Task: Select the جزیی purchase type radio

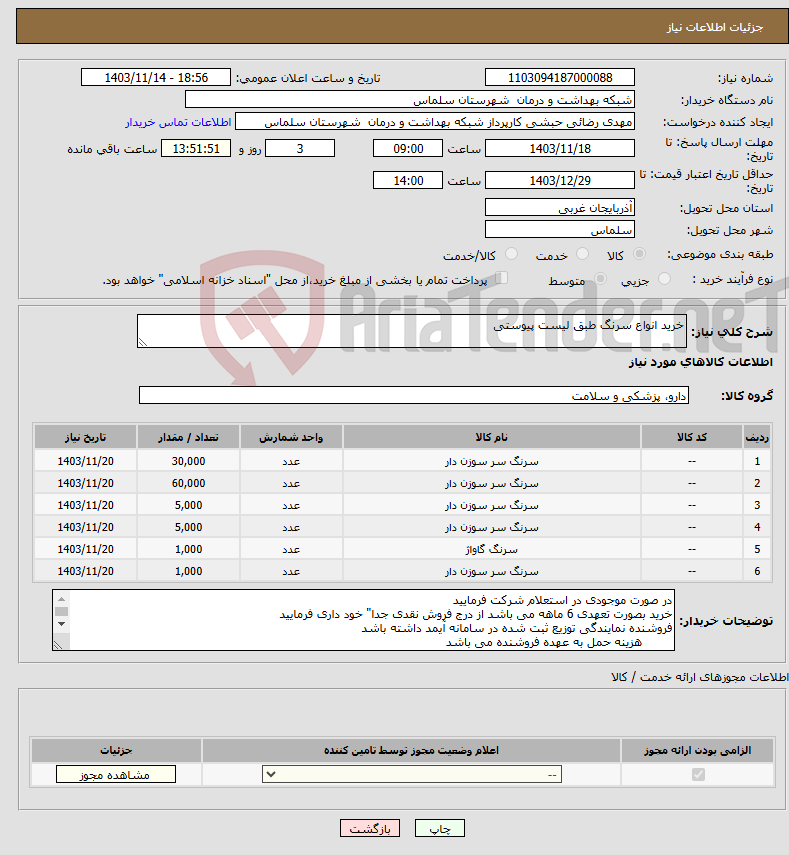Action: [x=664, y=279]
